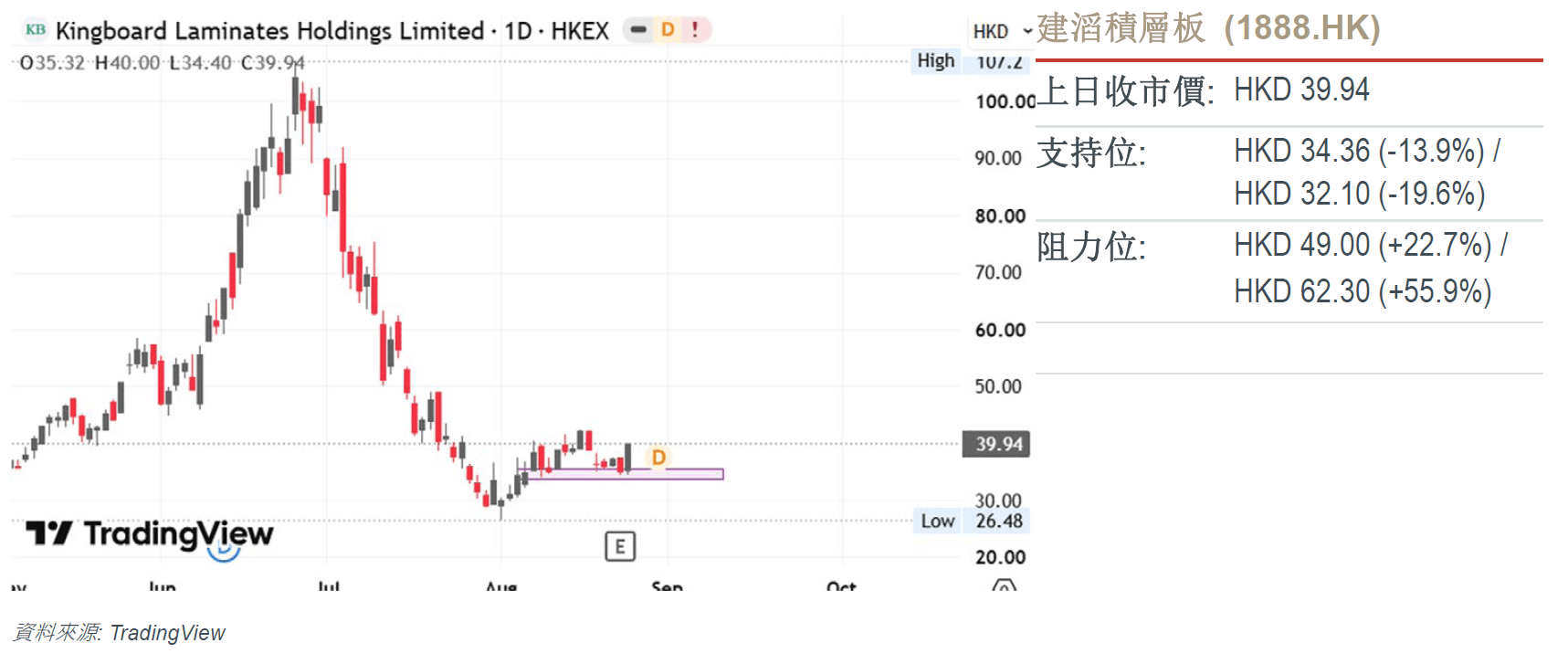Click the low value L34.40
1568x664 pixels.
[x=200, y=63]
